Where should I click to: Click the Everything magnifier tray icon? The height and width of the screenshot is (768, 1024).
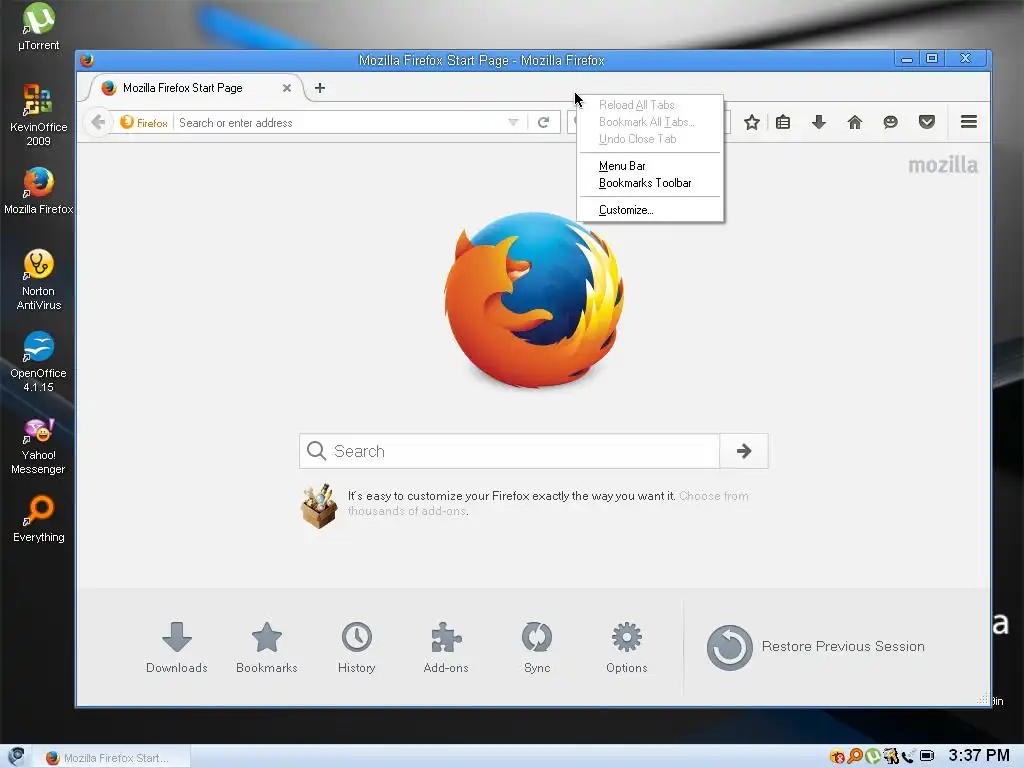pyautogui.click(x=855, y=756)
